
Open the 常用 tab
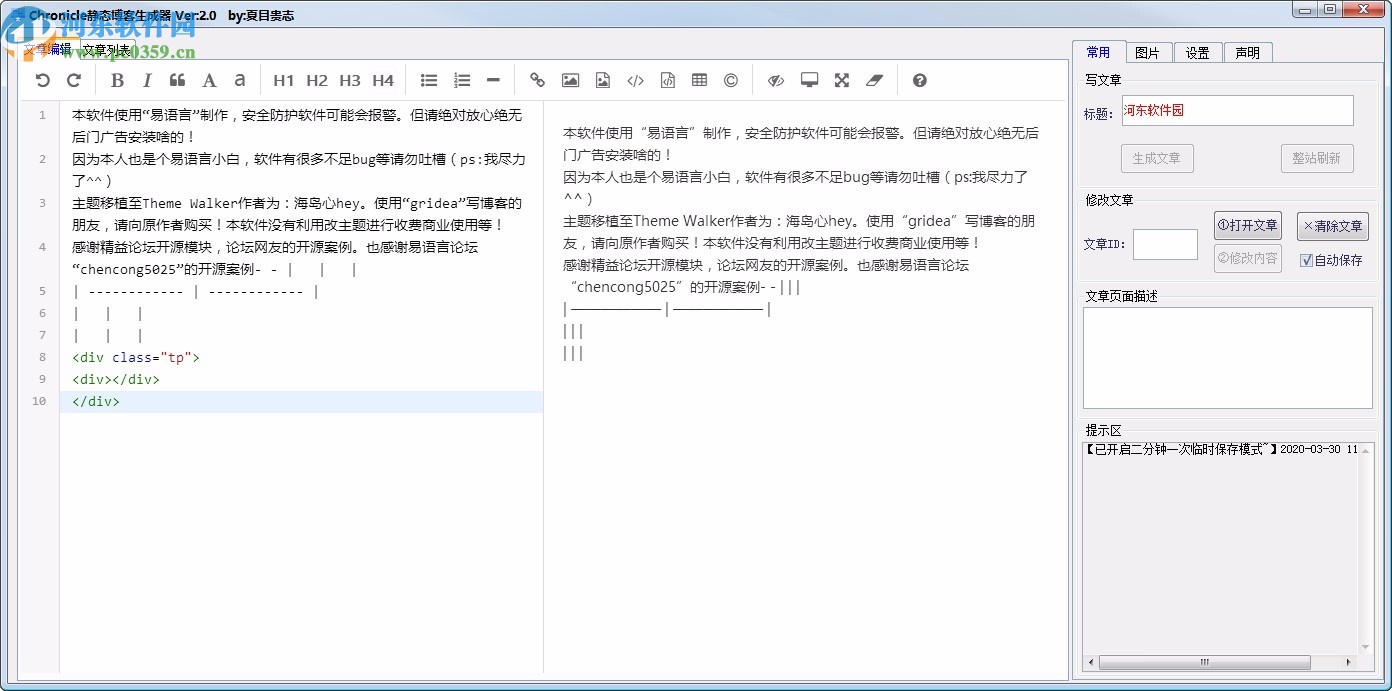click(x=1098, y=52)
